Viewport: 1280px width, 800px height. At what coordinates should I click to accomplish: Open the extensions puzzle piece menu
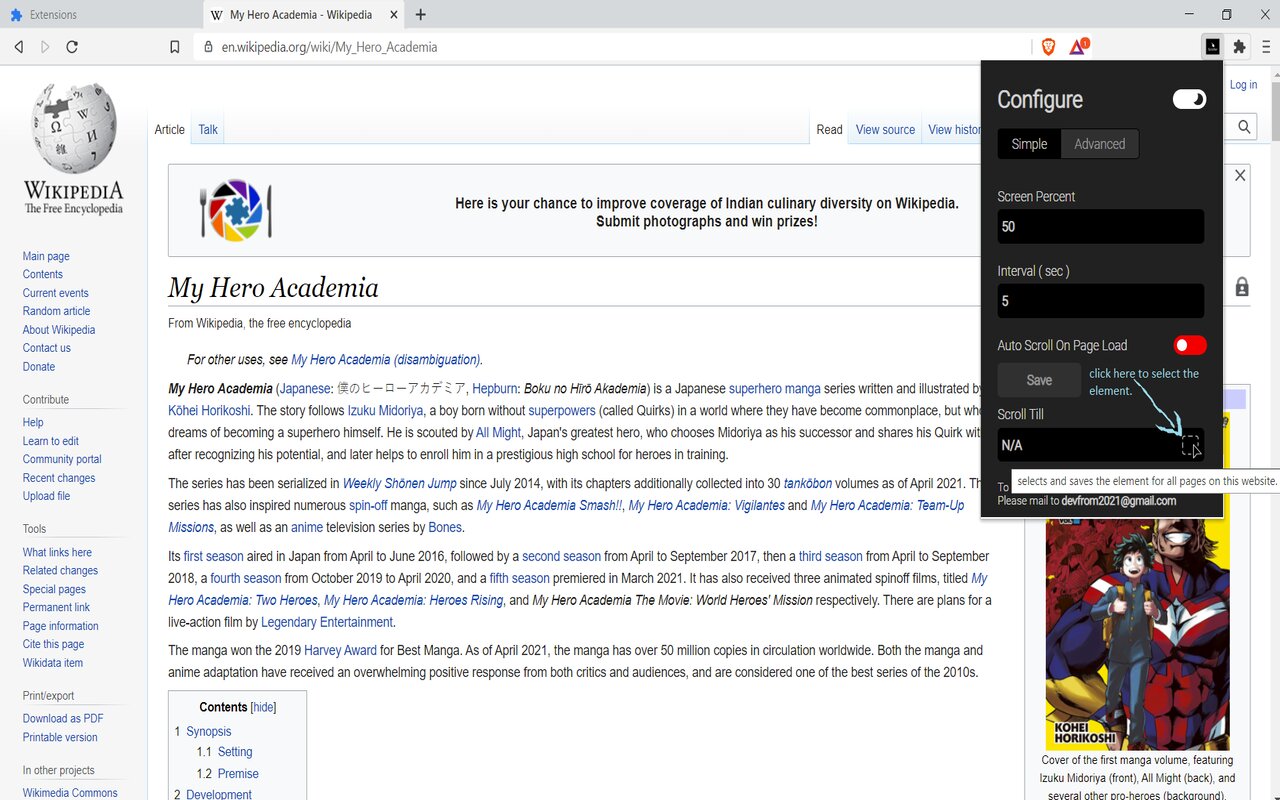pos(1240,46)
